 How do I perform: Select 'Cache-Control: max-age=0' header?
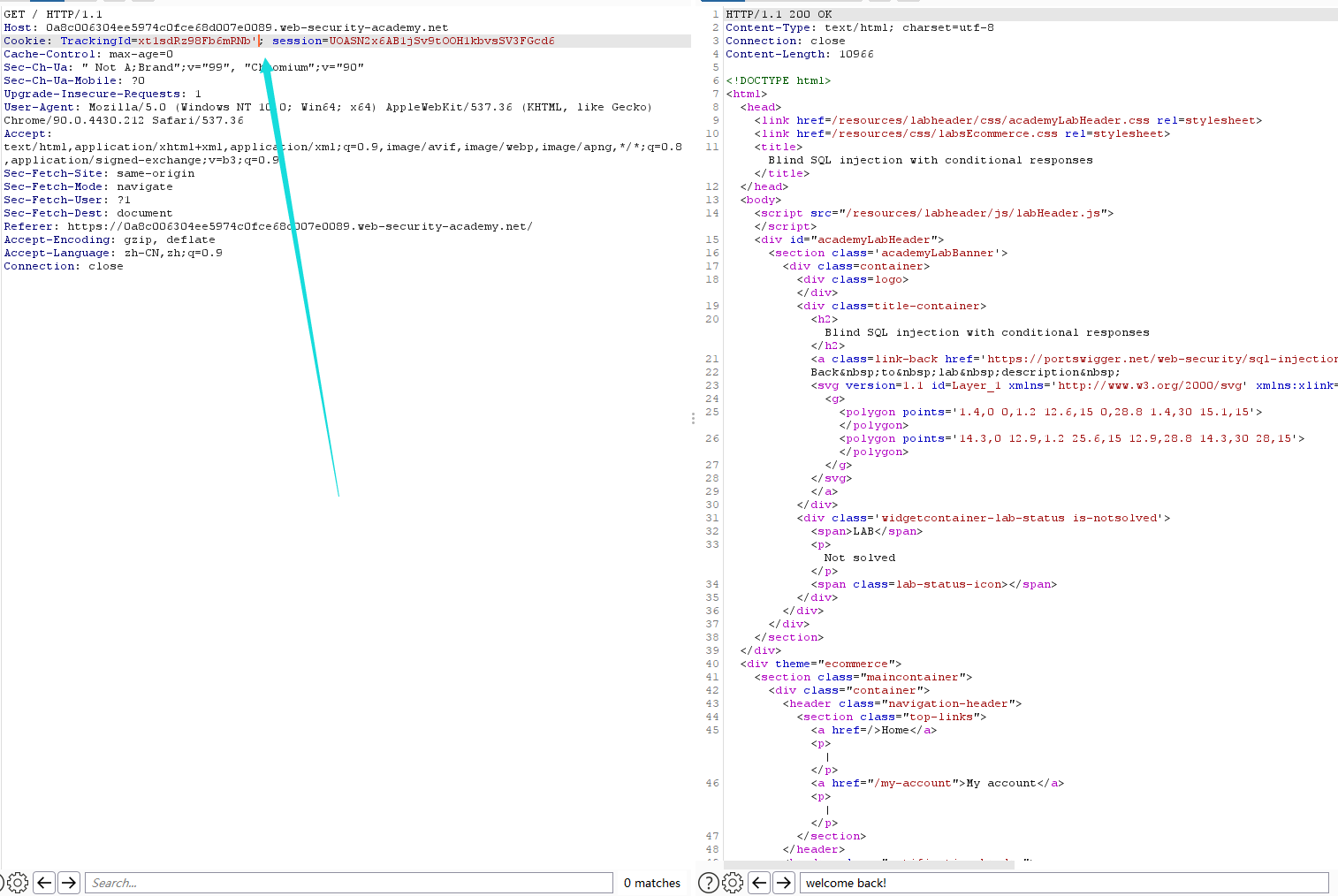point(88,54)
